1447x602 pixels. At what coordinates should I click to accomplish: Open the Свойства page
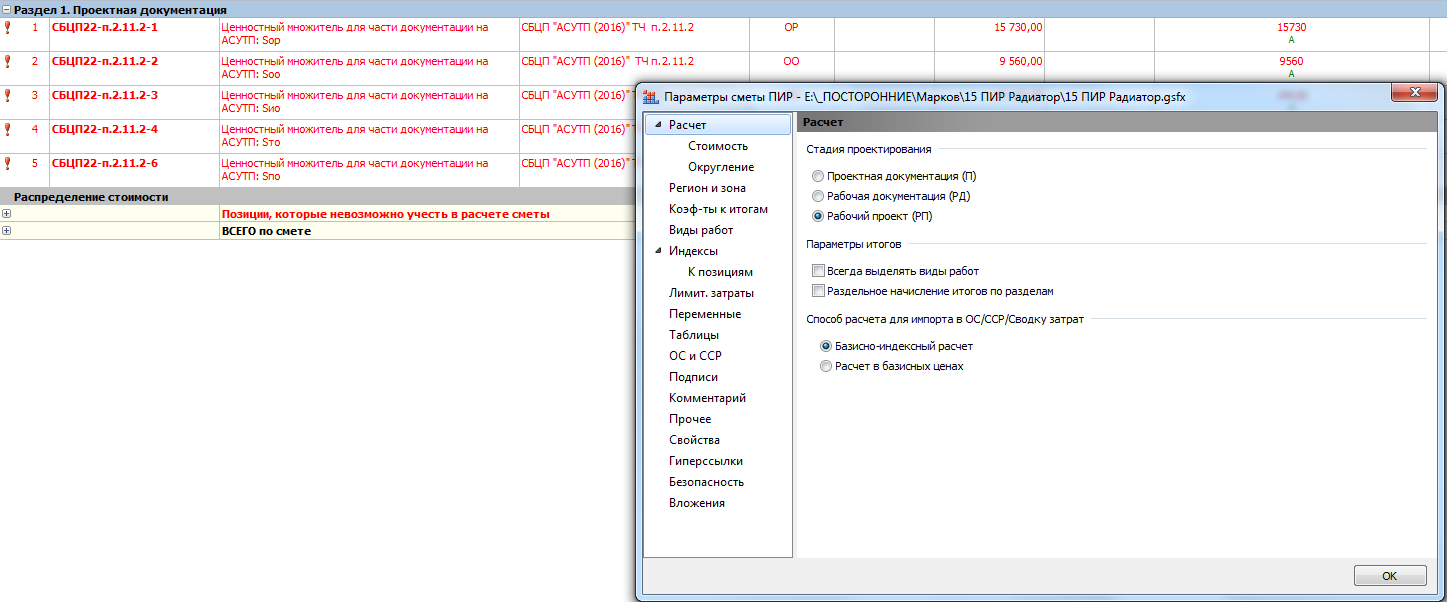click(x=694, y=440)
